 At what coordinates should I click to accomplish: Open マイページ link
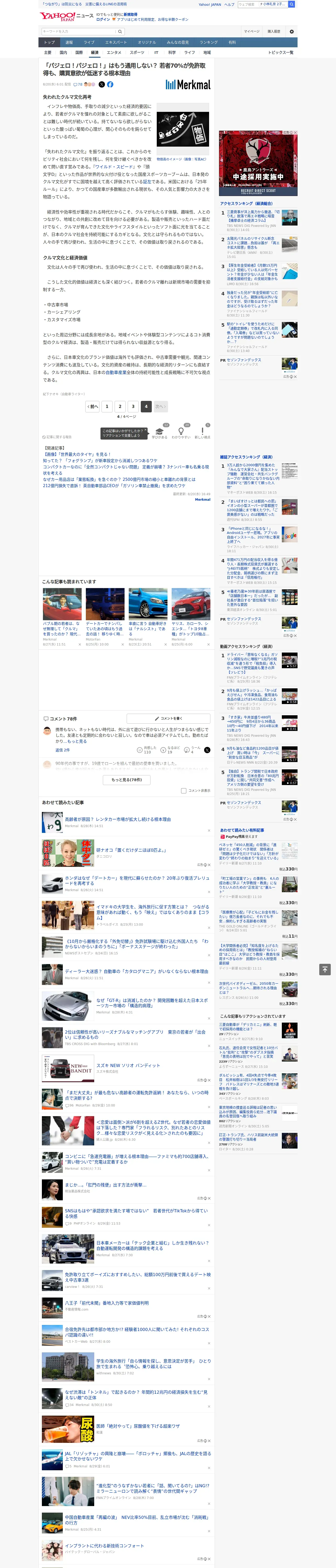pos(252,32)
